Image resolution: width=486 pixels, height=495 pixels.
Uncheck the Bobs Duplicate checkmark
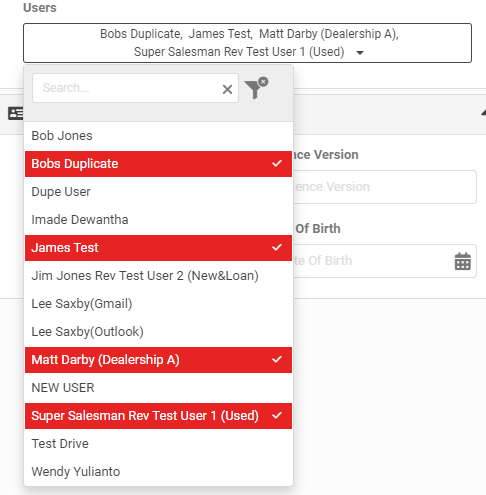(x=277, y=164)
